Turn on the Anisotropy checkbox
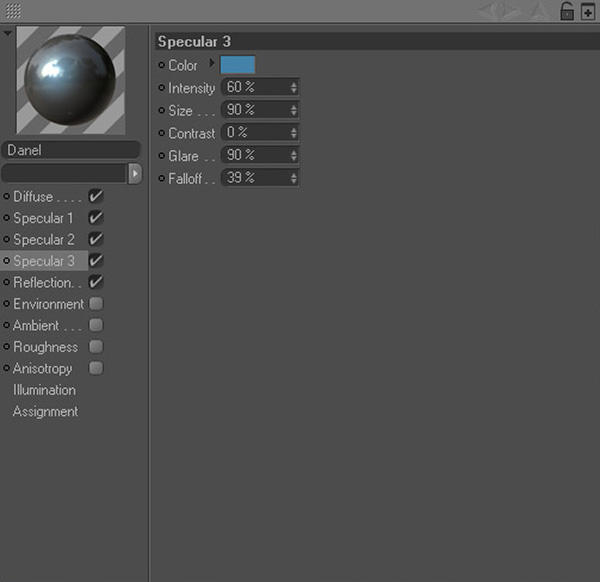The height and width of the screenshot is (582, 600). coord(96,368)
